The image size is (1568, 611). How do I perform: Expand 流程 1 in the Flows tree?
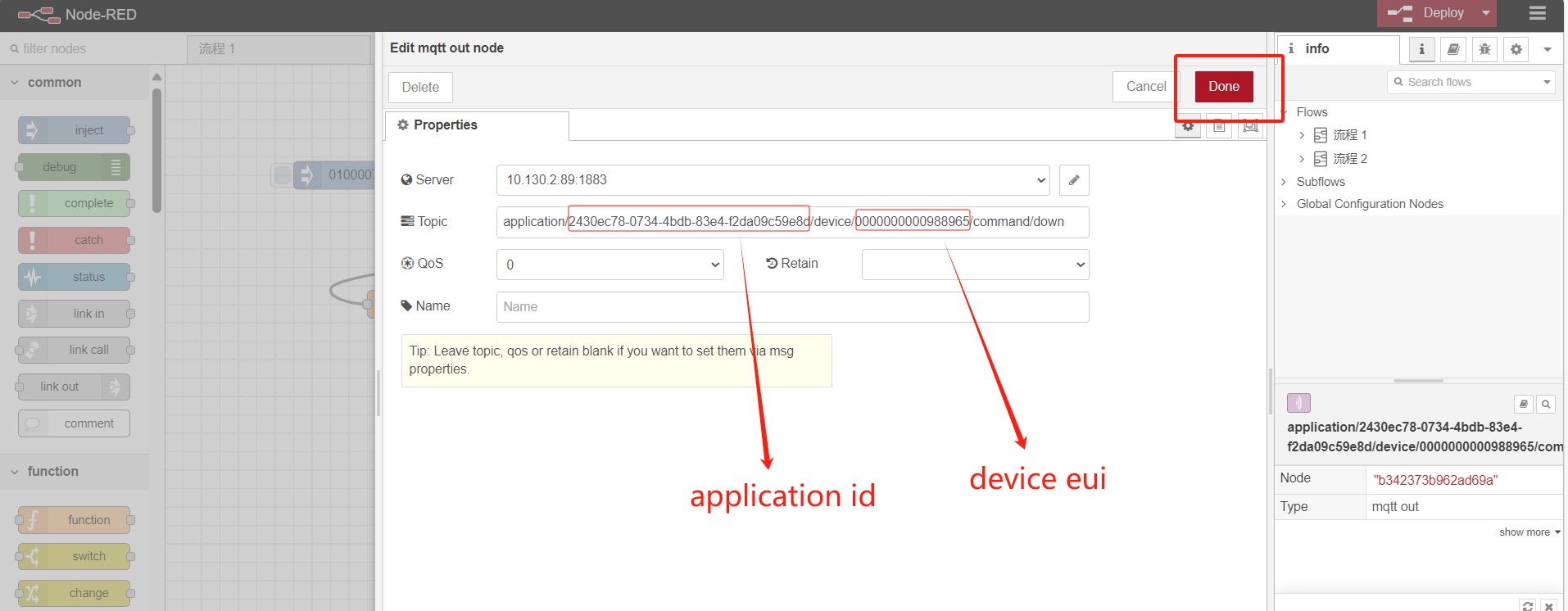click(1302, 135)
